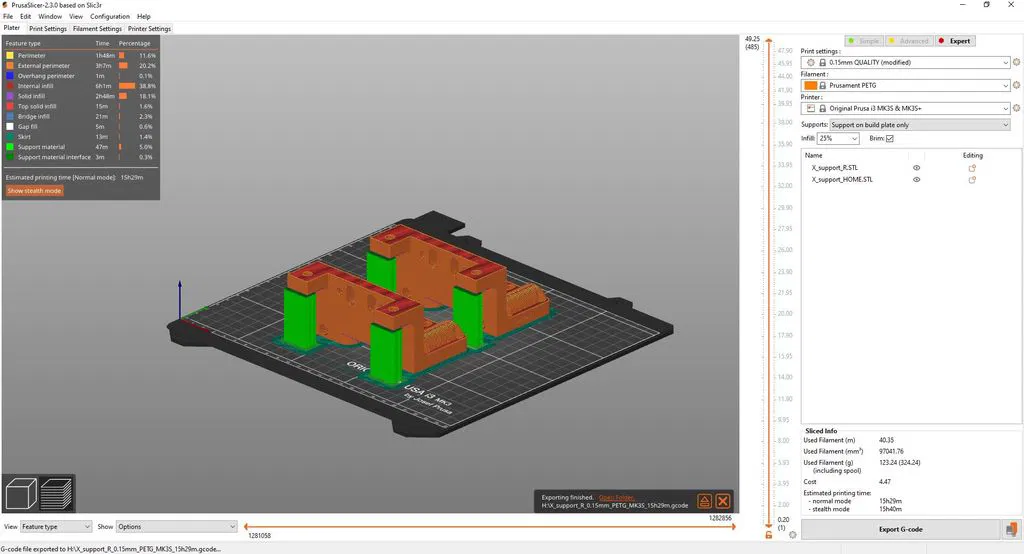Open the Window menu
Image resolution: width=1024 pixels, height=554 pixels.
coord(50,16)
